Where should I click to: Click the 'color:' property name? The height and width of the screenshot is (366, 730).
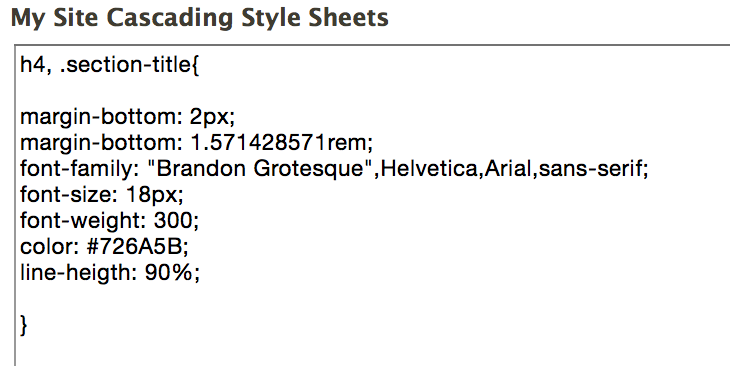tap(49, 247)
